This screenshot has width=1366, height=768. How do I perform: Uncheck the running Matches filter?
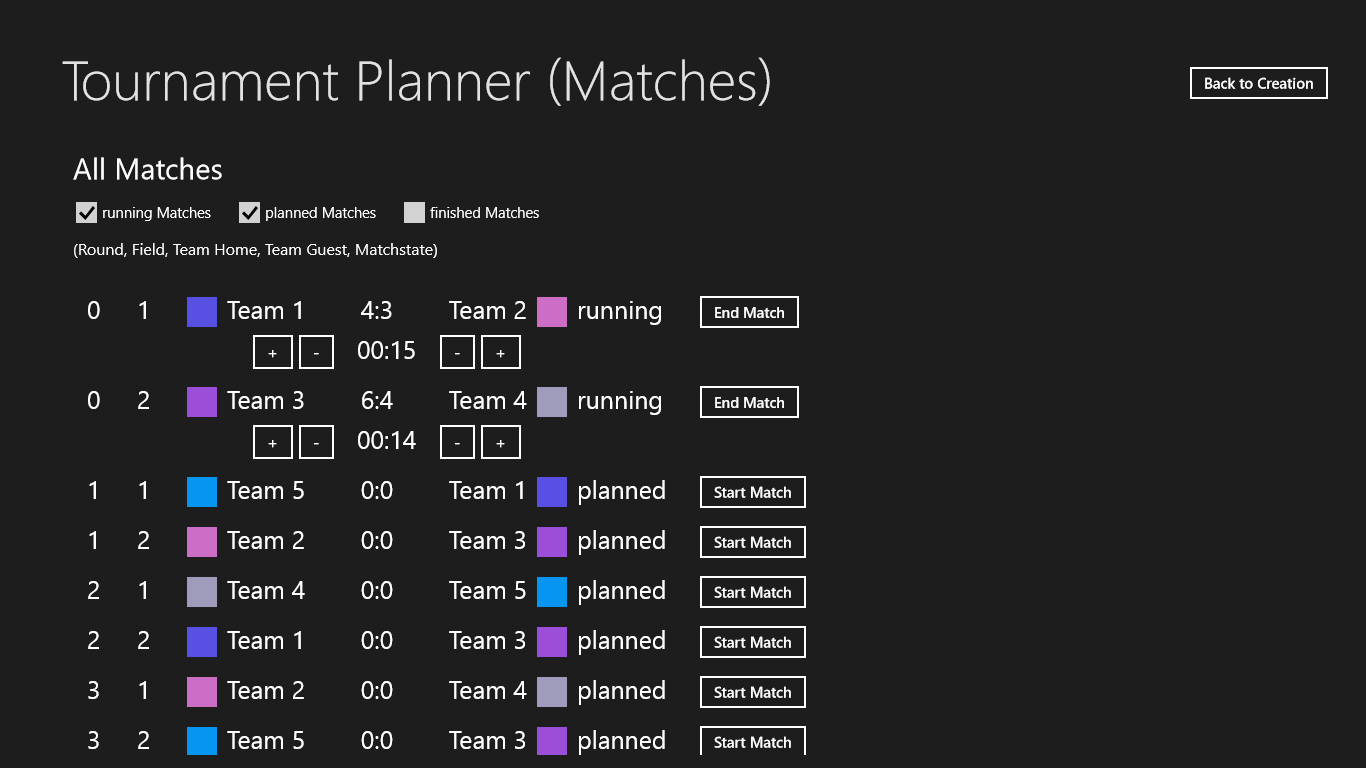pyautogui.click(x=87, y=212)
